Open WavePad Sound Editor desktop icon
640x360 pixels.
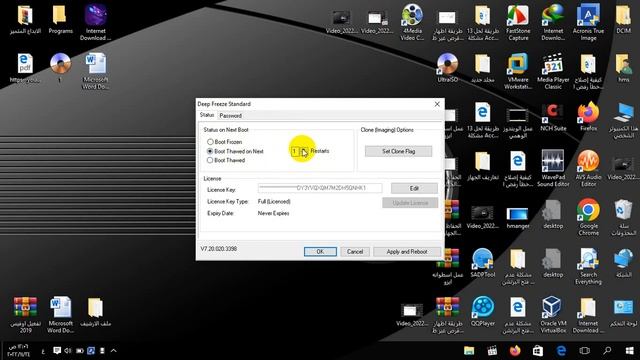pyautogui.click(x=553, y=169)
